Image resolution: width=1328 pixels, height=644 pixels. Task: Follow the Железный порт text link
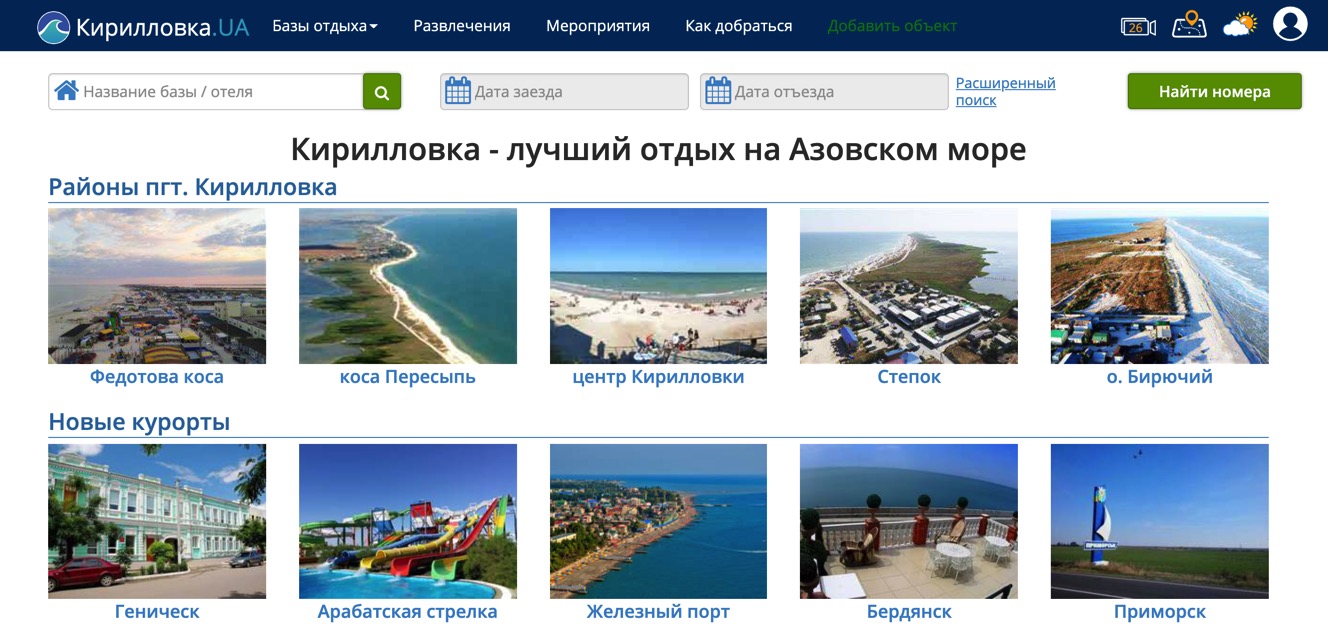point(658,612)
